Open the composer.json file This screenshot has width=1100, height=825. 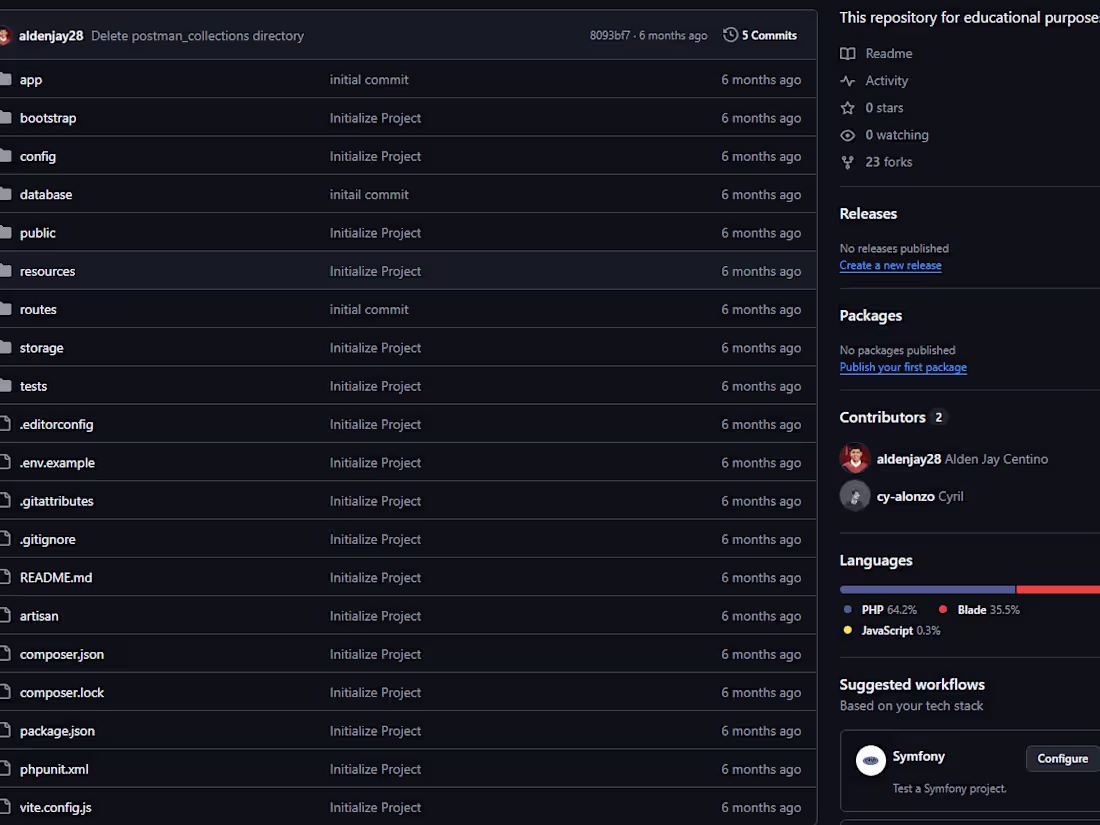(62, 654)
